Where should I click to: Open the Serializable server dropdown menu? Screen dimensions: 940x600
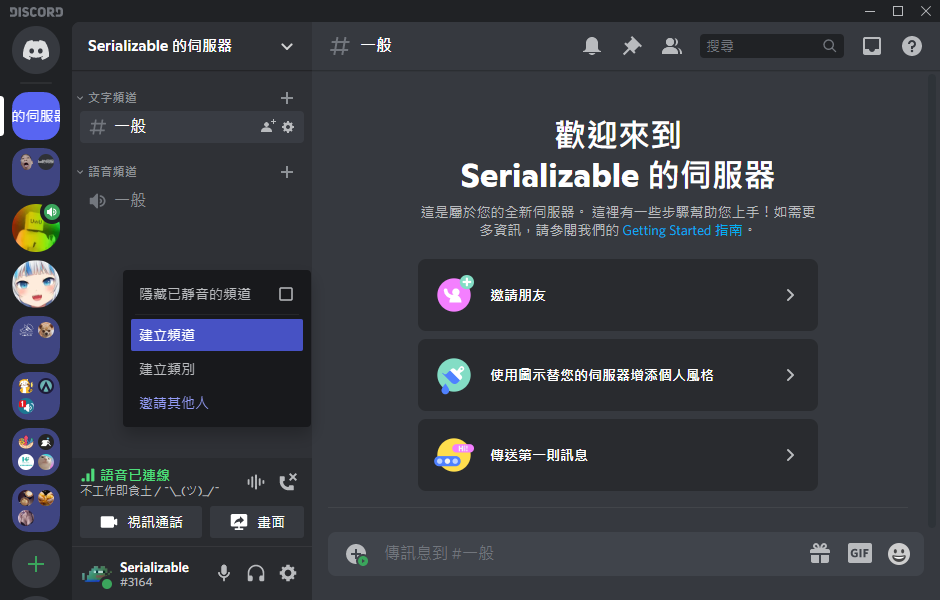click(287, 46)
